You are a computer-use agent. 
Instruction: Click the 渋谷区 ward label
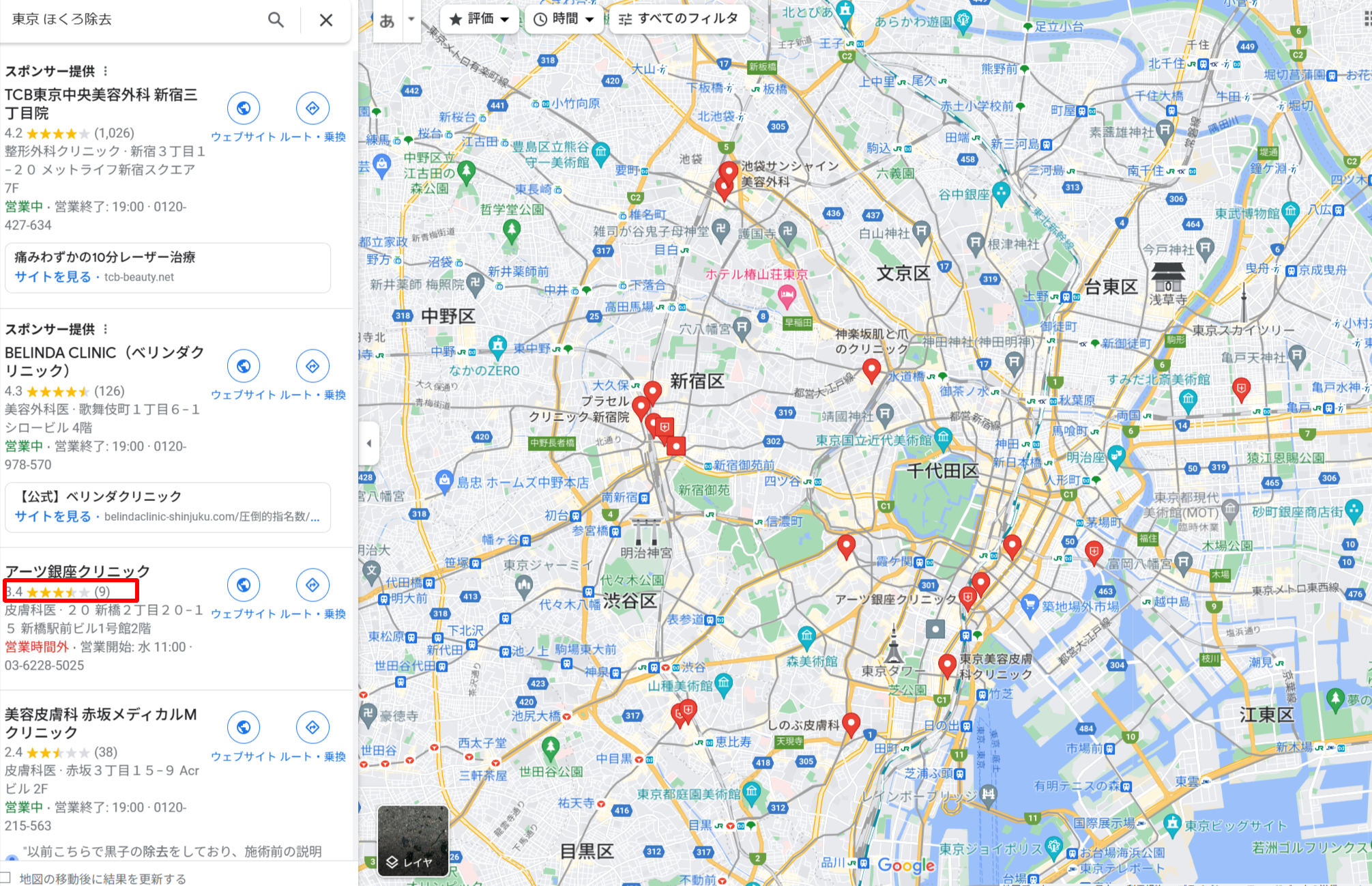click(x=629, y=601)
